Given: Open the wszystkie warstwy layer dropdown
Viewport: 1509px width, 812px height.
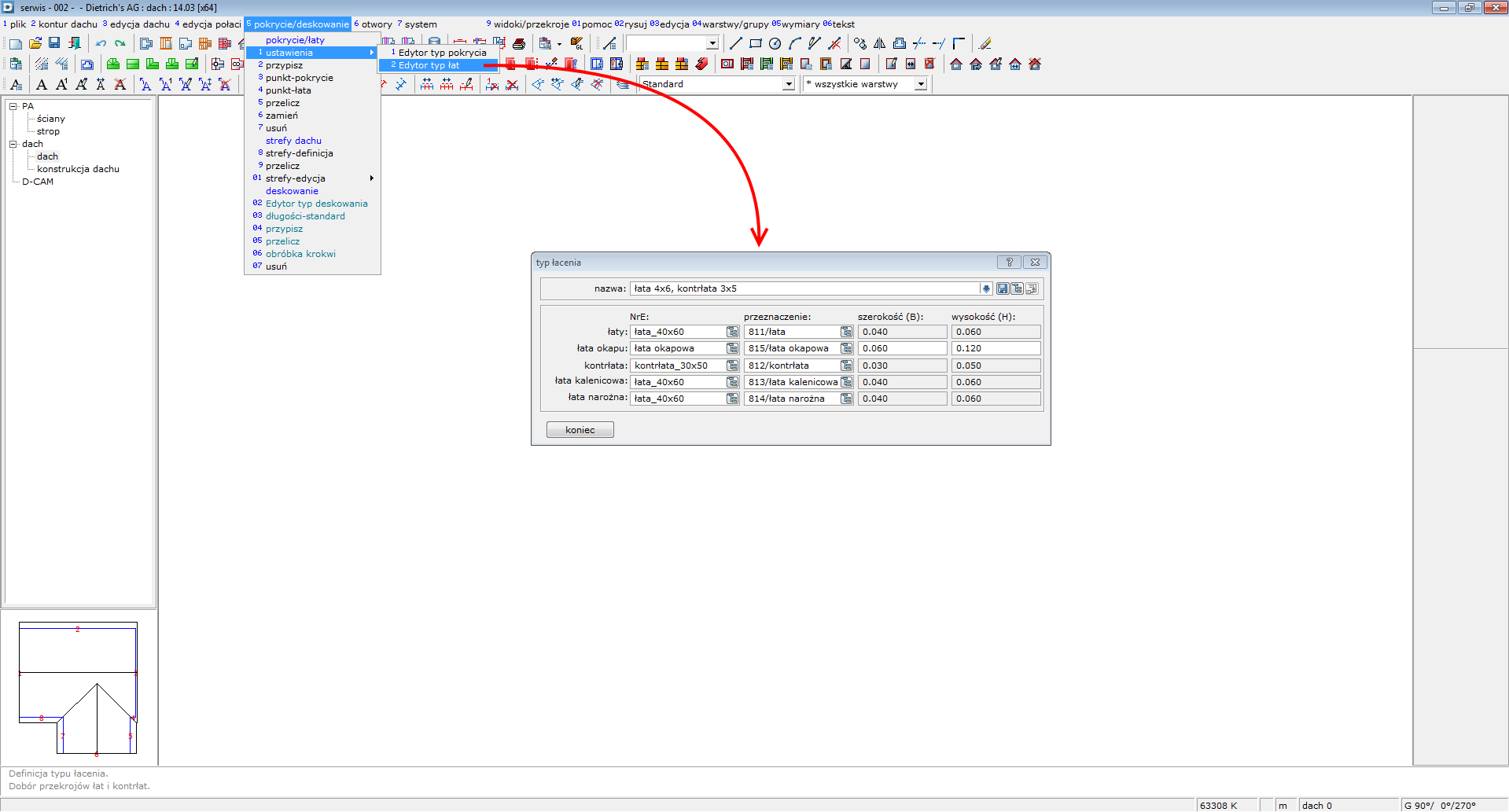Looking at the screenshot, I should (921, 84).
